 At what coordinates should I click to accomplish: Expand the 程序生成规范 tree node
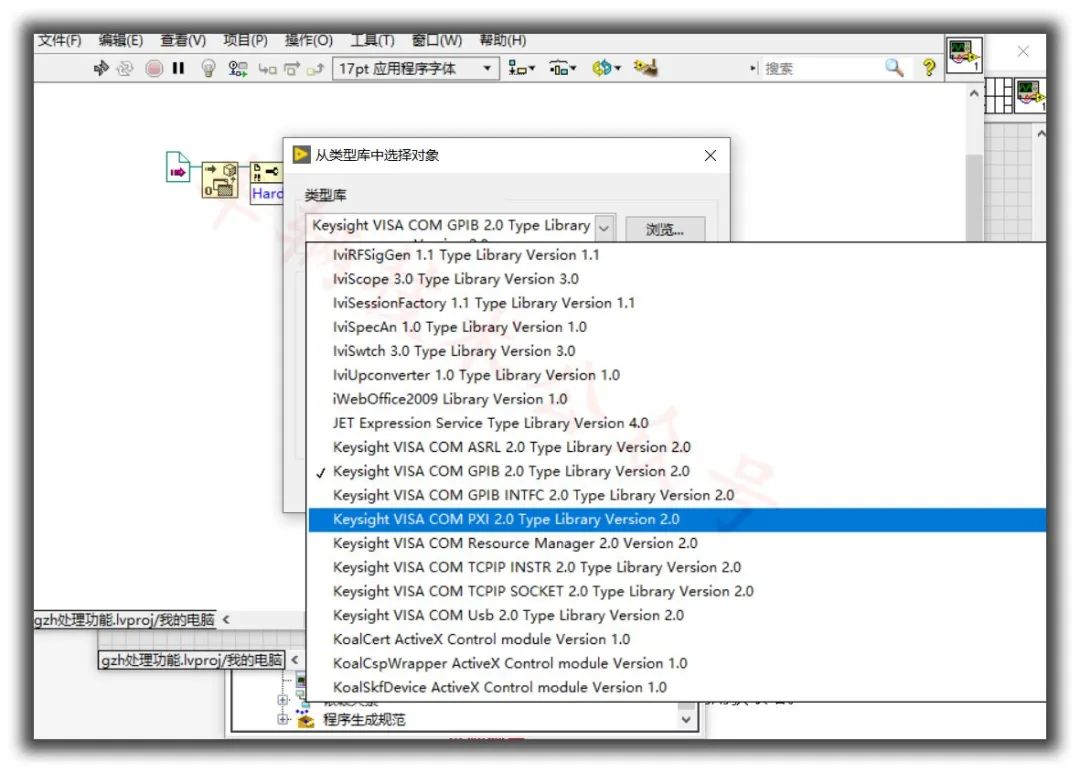[x=282, y=719]
